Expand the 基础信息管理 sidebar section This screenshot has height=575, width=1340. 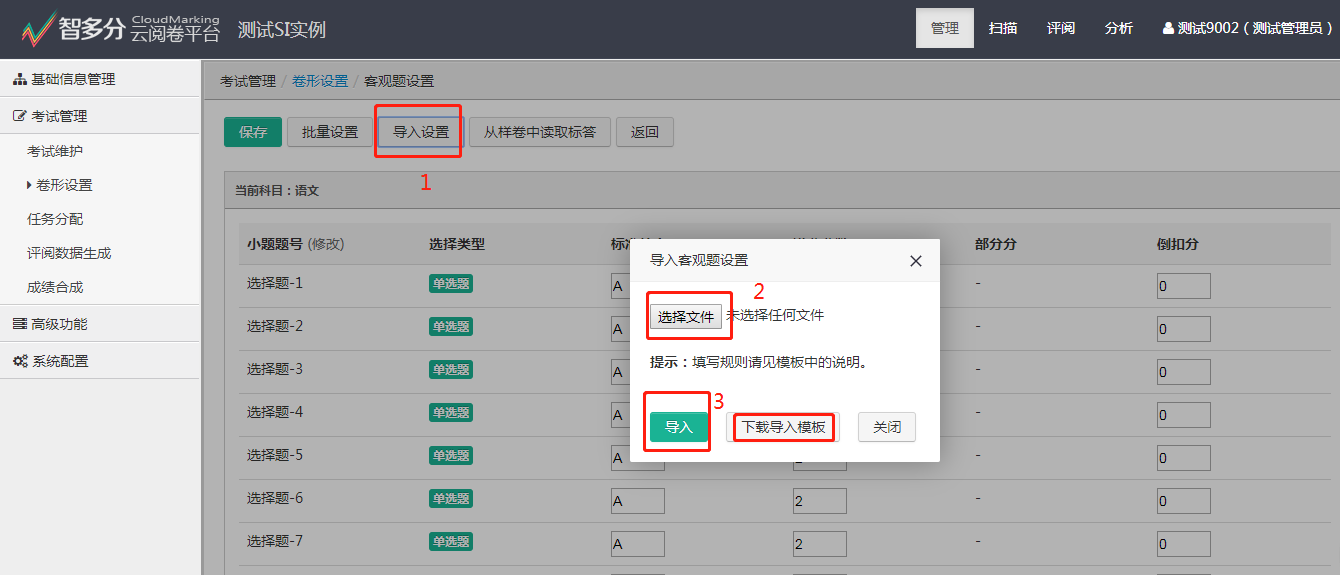(100, 79)
